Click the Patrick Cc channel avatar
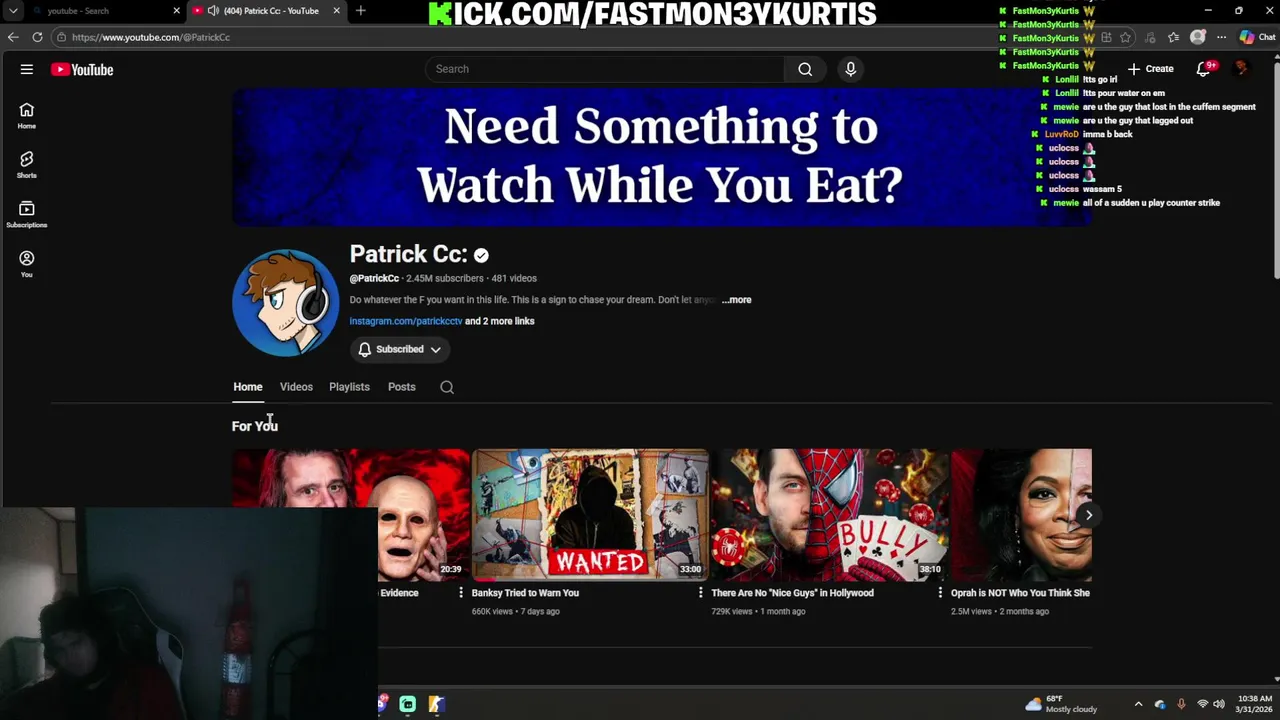 tap(286, 302)
